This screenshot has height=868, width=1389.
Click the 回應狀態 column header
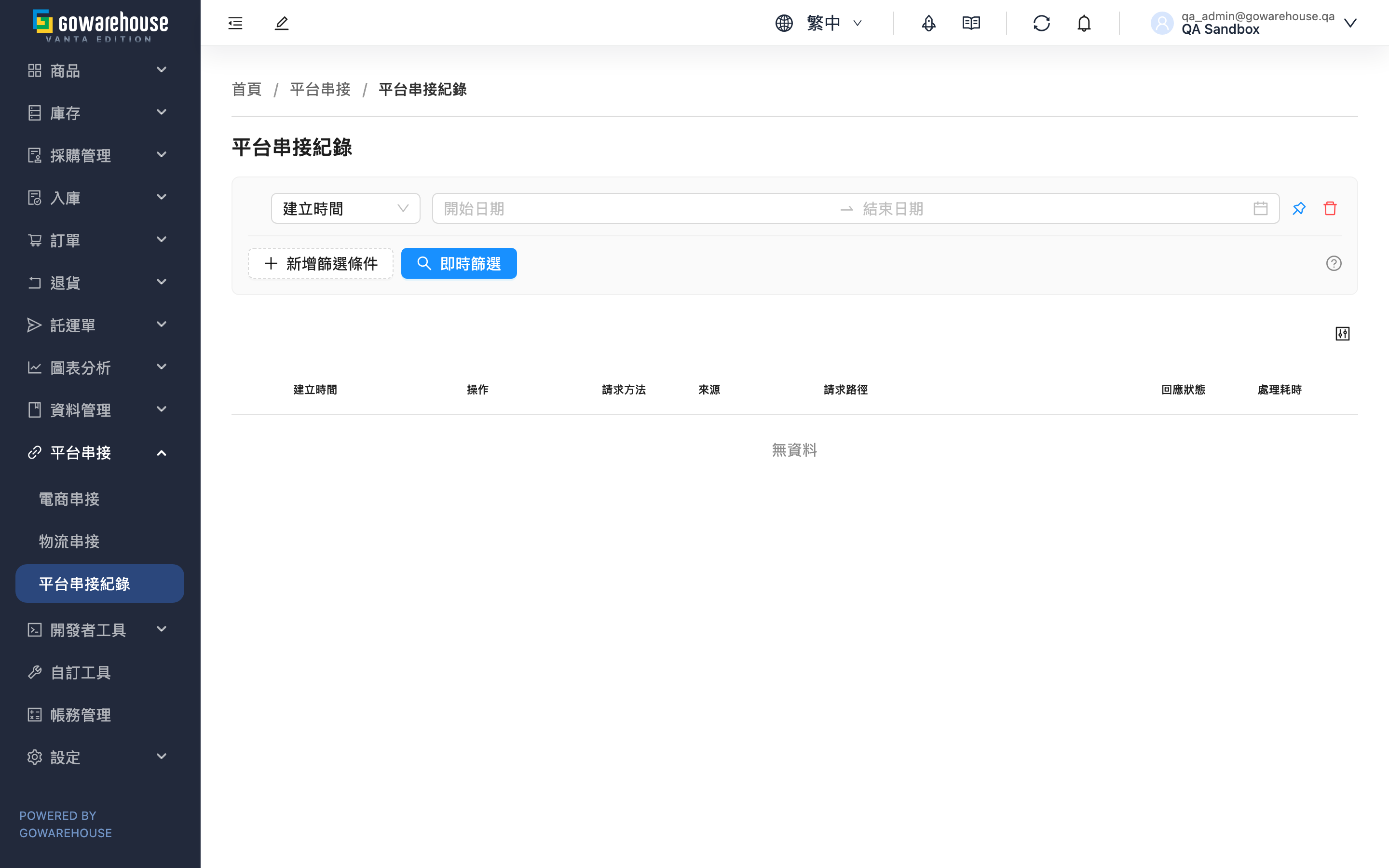[x=1183, y=390]
